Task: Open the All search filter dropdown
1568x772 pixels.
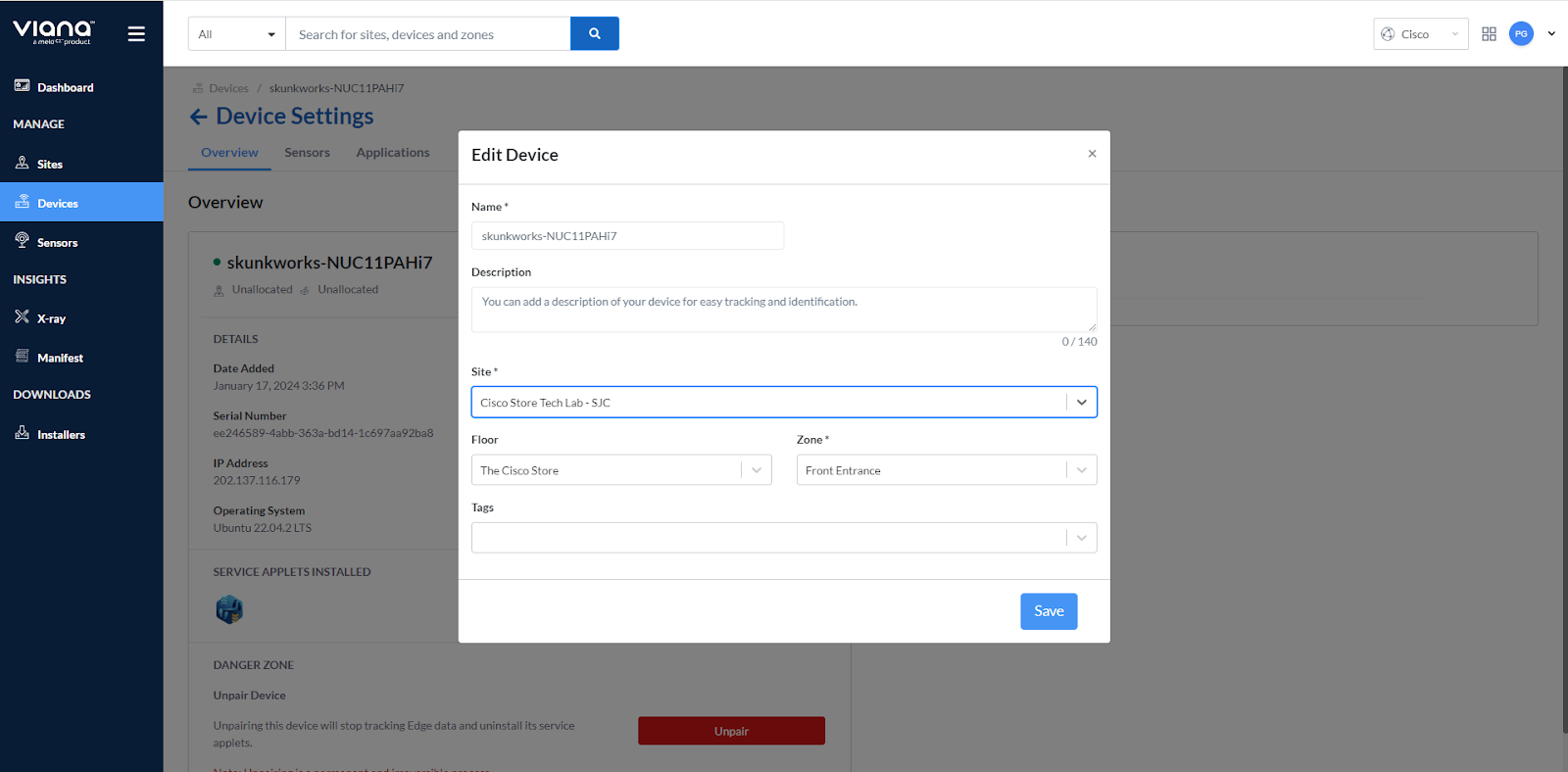Action: point(236,34)
